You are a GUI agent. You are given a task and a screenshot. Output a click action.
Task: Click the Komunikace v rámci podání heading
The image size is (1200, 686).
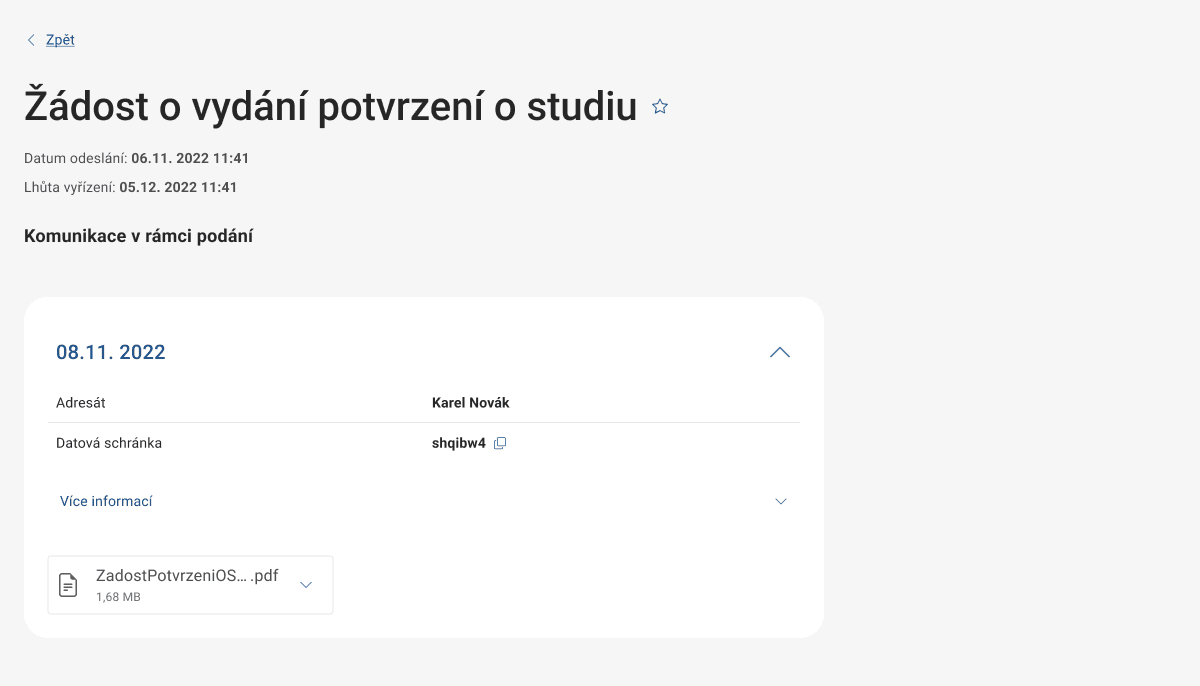point(139,235)
